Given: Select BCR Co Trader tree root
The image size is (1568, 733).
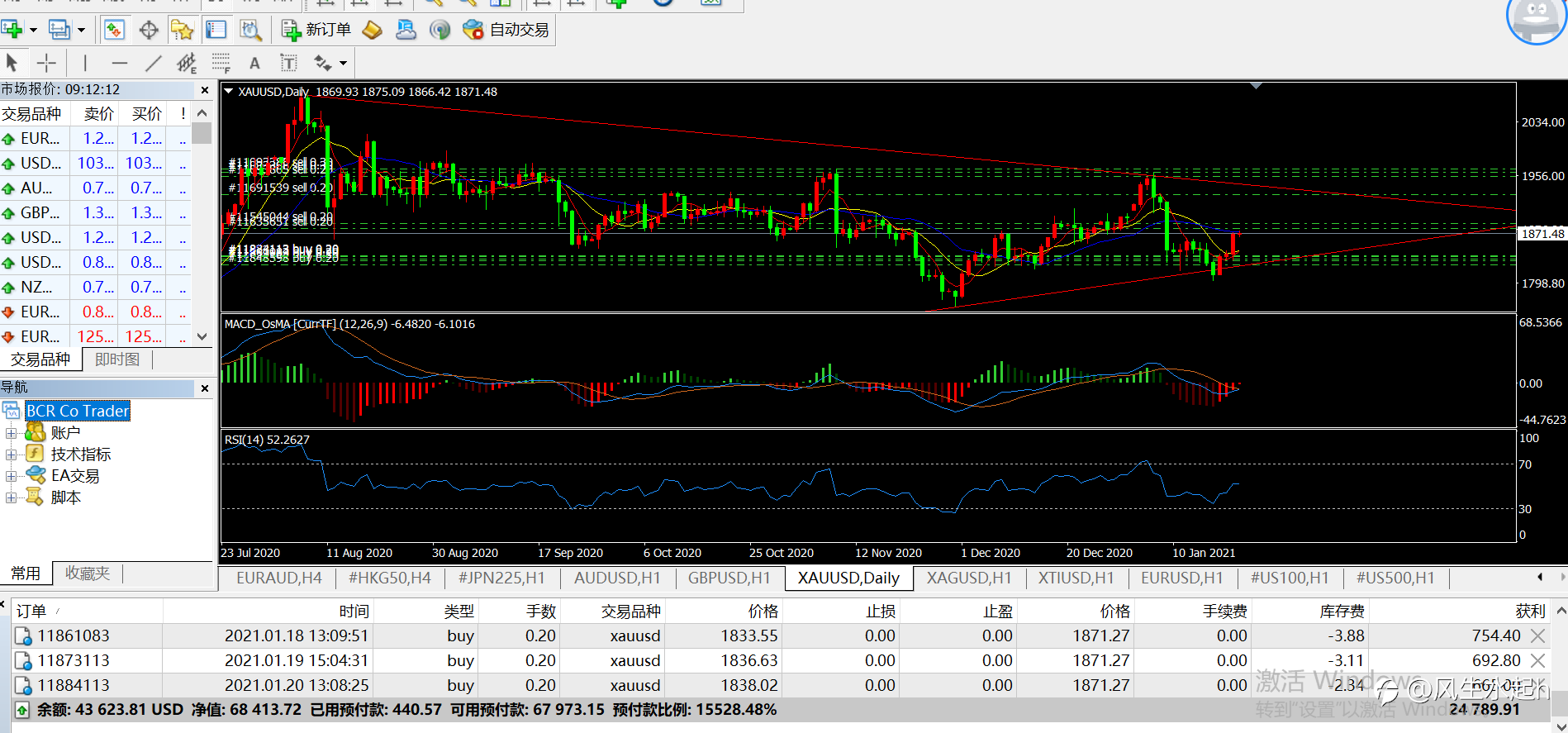Looking at the screenshot, I should point(78,411).
